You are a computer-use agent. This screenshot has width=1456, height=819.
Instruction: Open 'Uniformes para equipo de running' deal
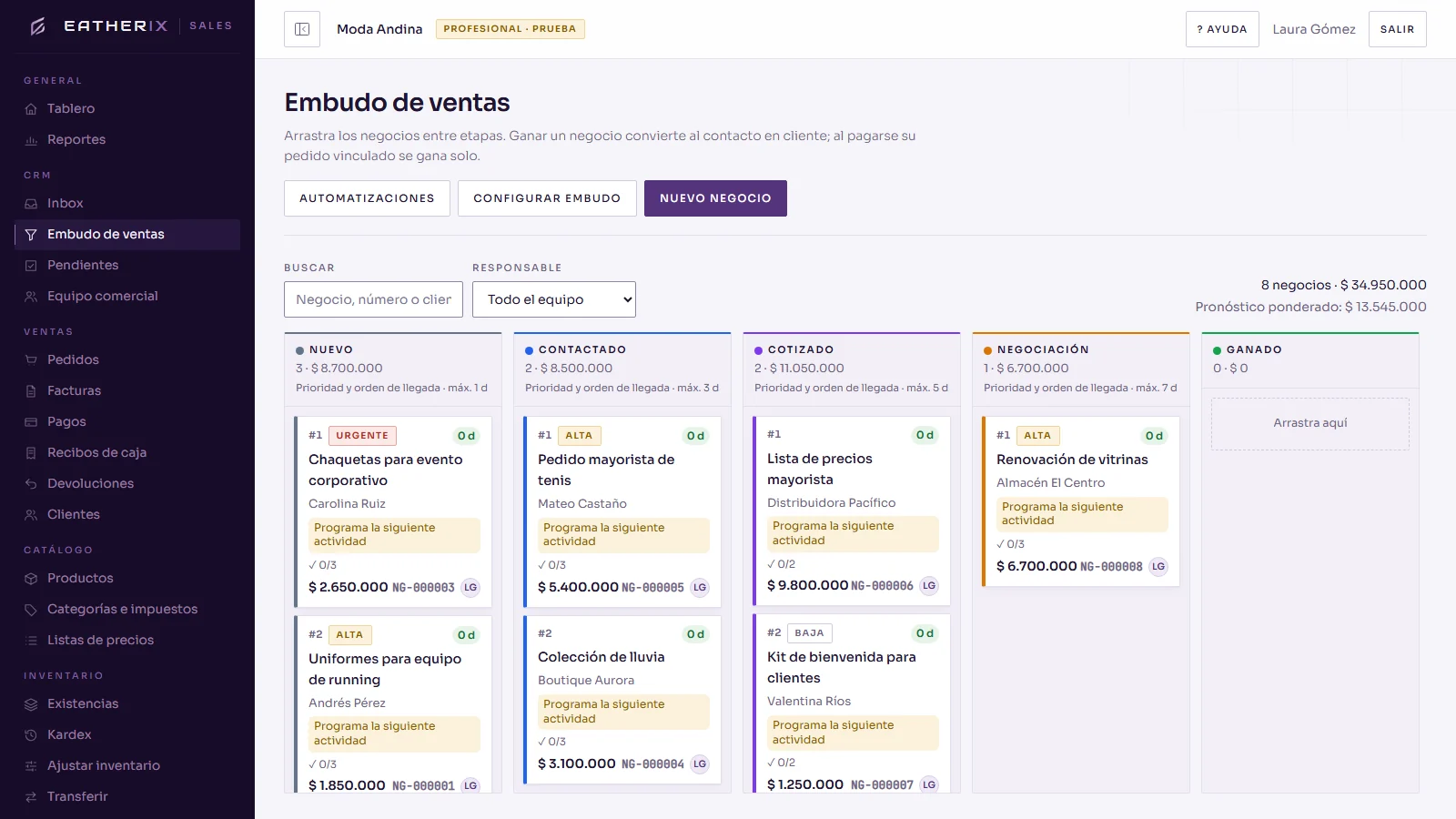[392, 704]
